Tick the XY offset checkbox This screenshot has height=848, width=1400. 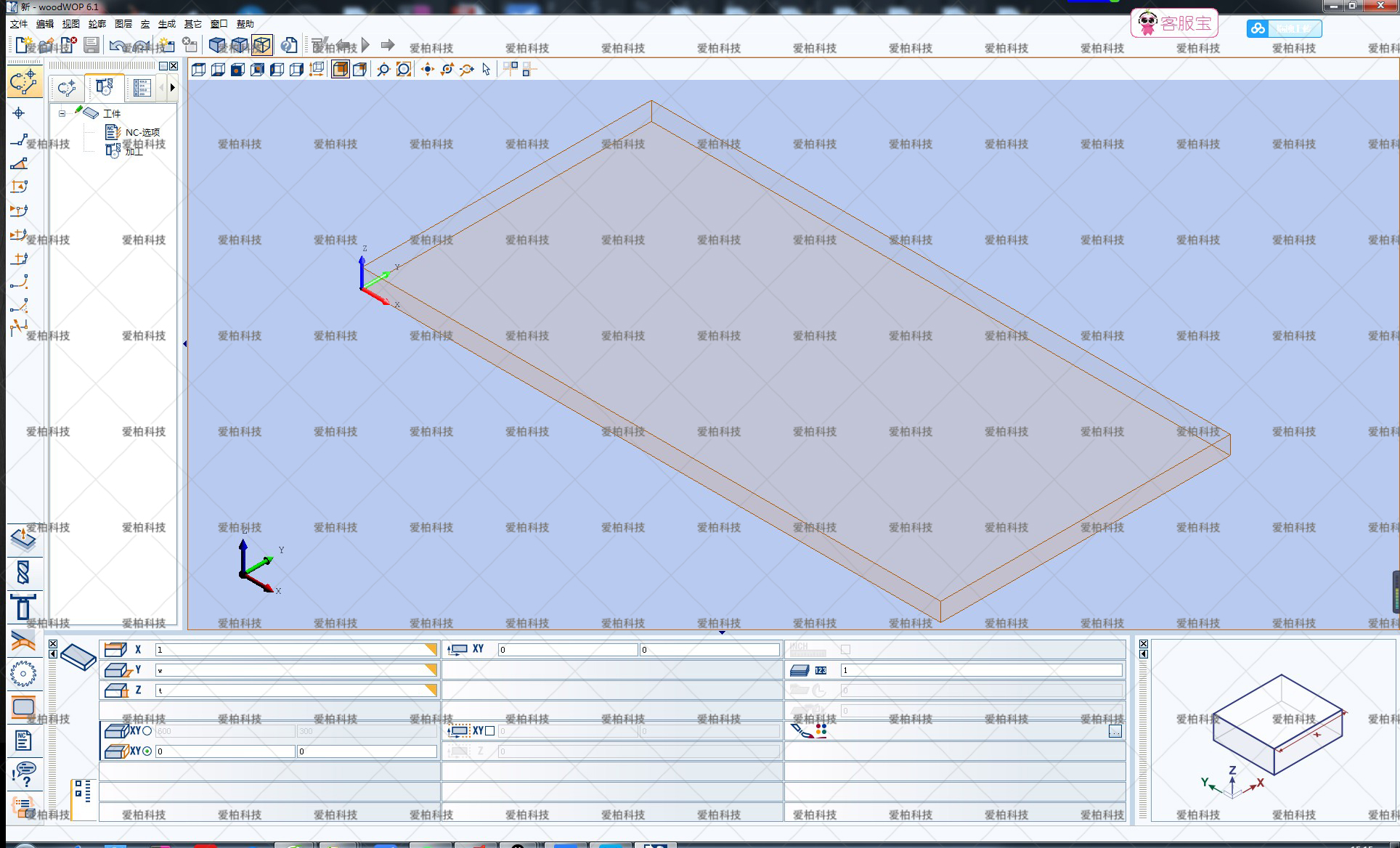[490, 731]
